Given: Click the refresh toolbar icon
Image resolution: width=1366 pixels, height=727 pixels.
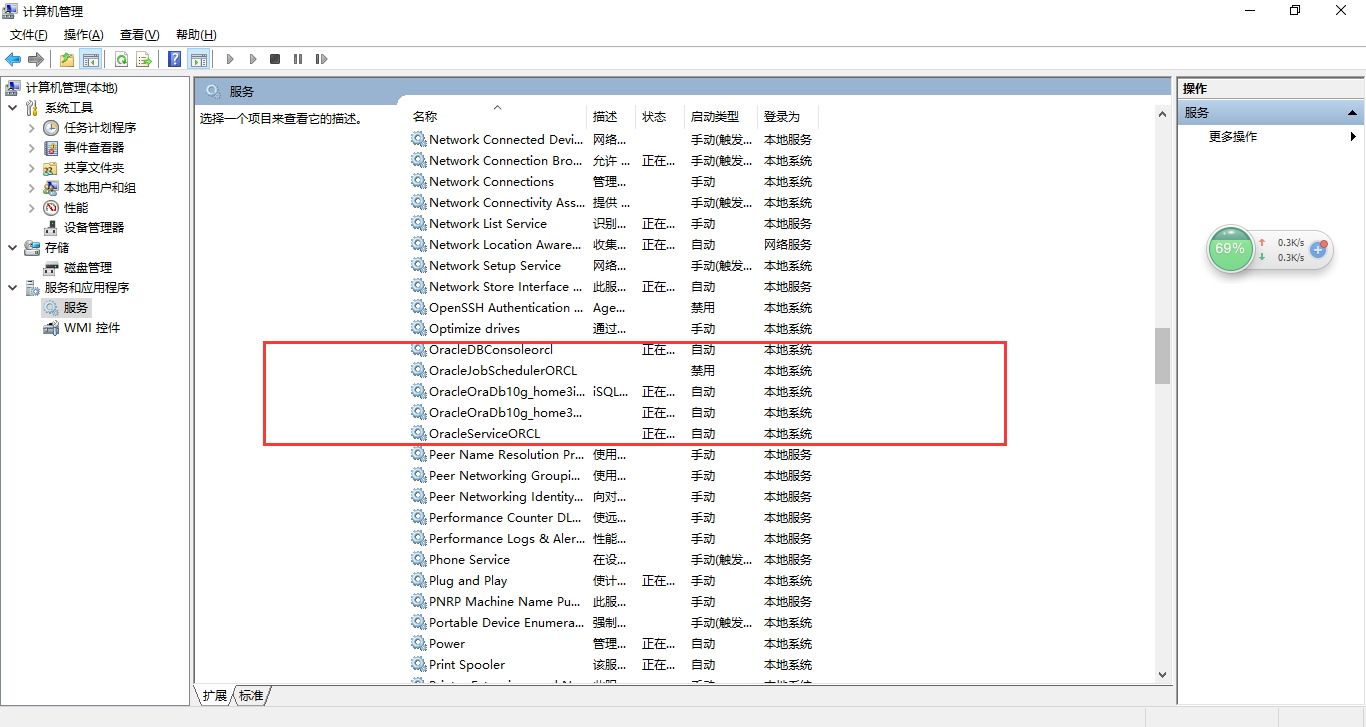Looking at the screenshot, I should point(121,59).
